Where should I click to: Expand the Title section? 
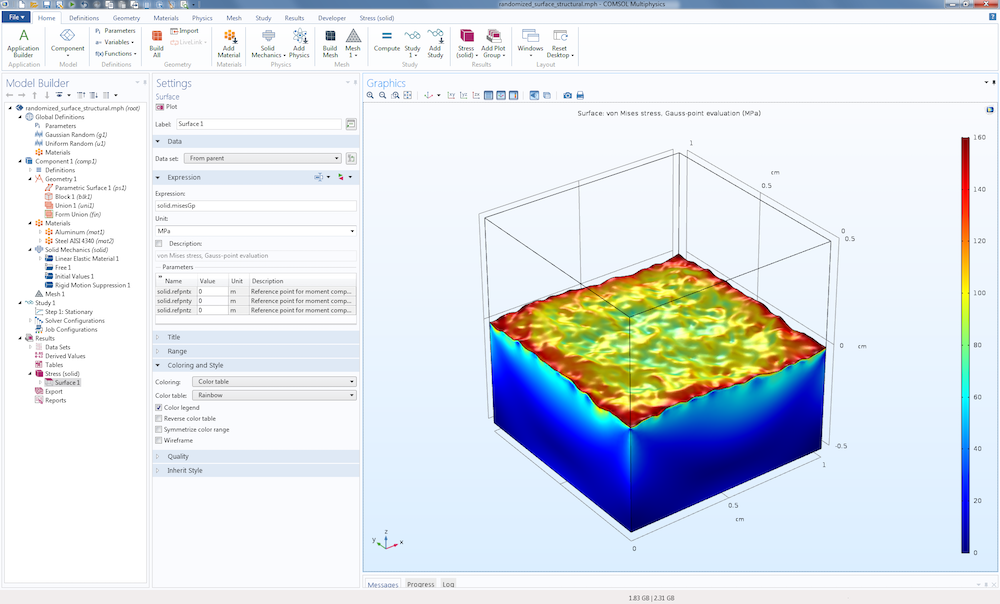click(256, 337)
